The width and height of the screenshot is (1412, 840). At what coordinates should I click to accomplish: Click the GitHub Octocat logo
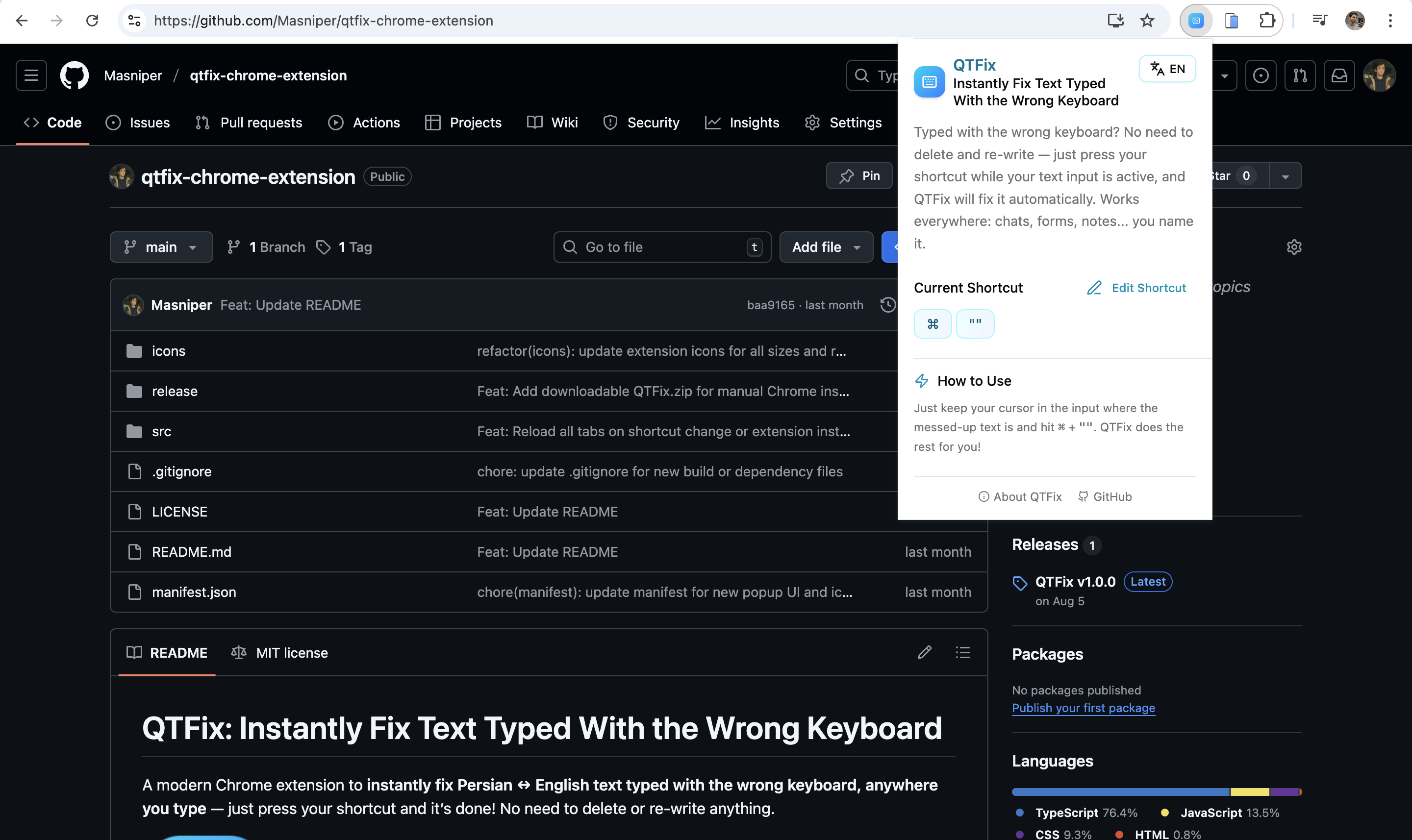point(74,75)
